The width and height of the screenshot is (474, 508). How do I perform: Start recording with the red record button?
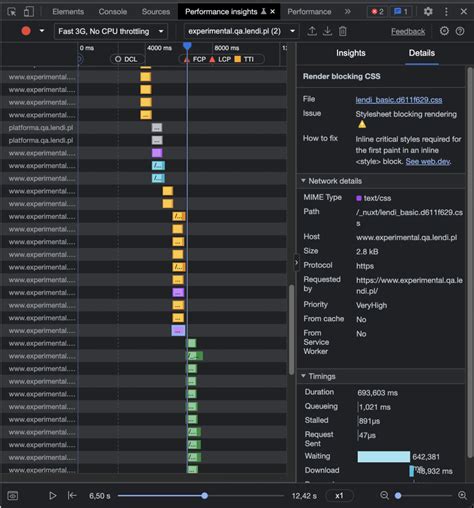click(x=26, y=31)
